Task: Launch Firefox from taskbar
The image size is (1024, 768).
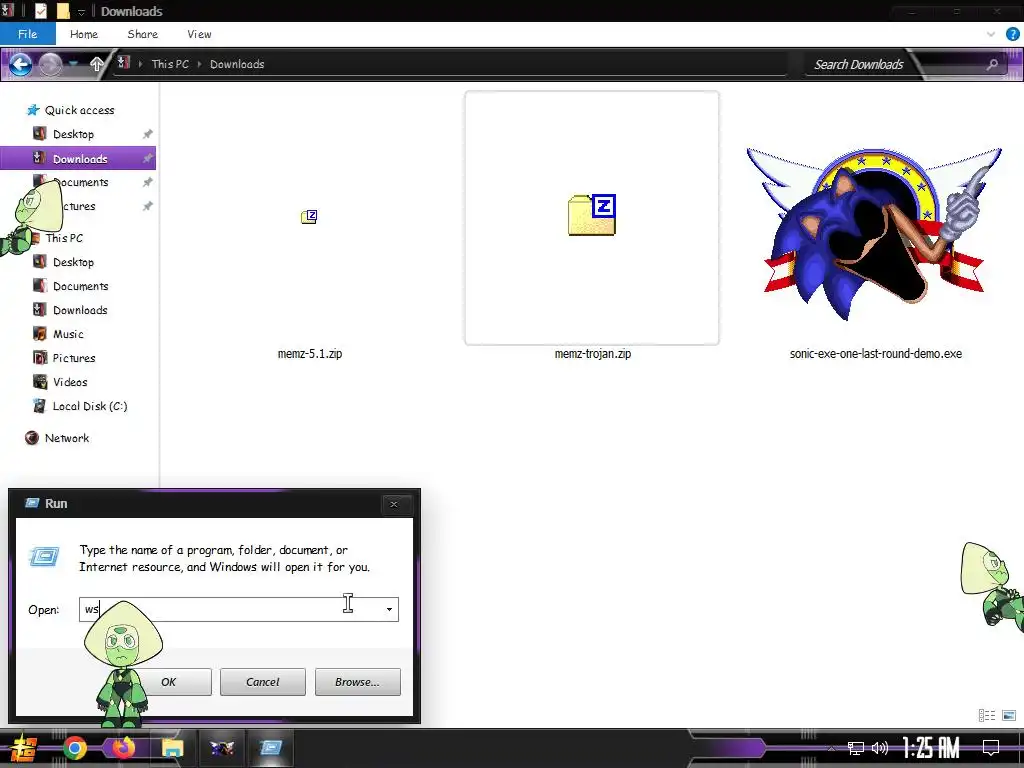Action: point(123,747)
